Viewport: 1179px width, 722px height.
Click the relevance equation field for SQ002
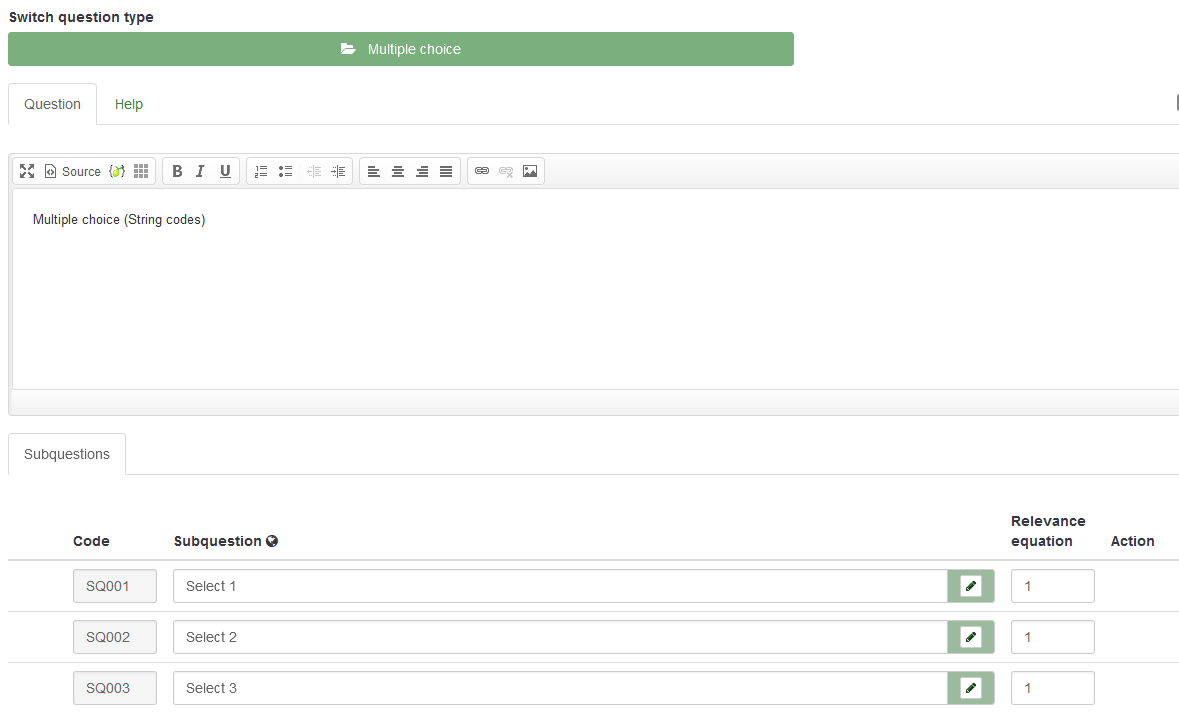point(1052,637)
